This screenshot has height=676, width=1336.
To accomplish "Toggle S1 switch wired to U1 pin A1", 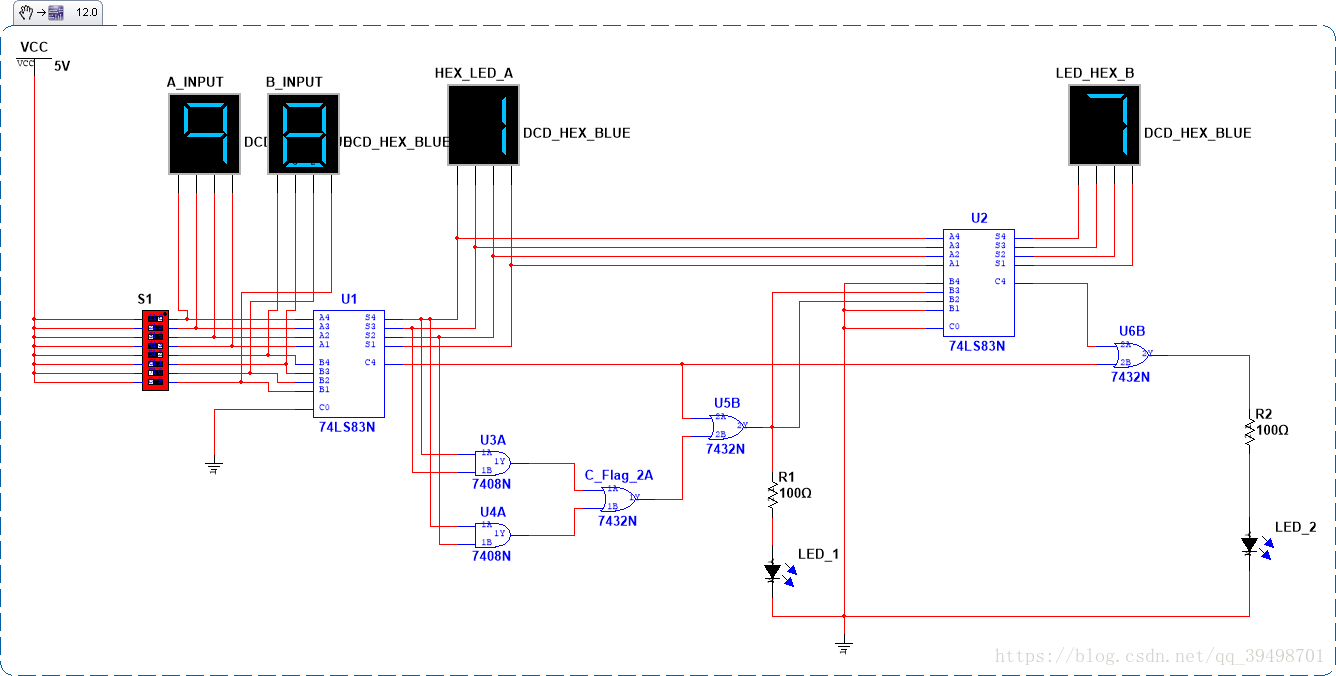I will (x=155, y=344).
